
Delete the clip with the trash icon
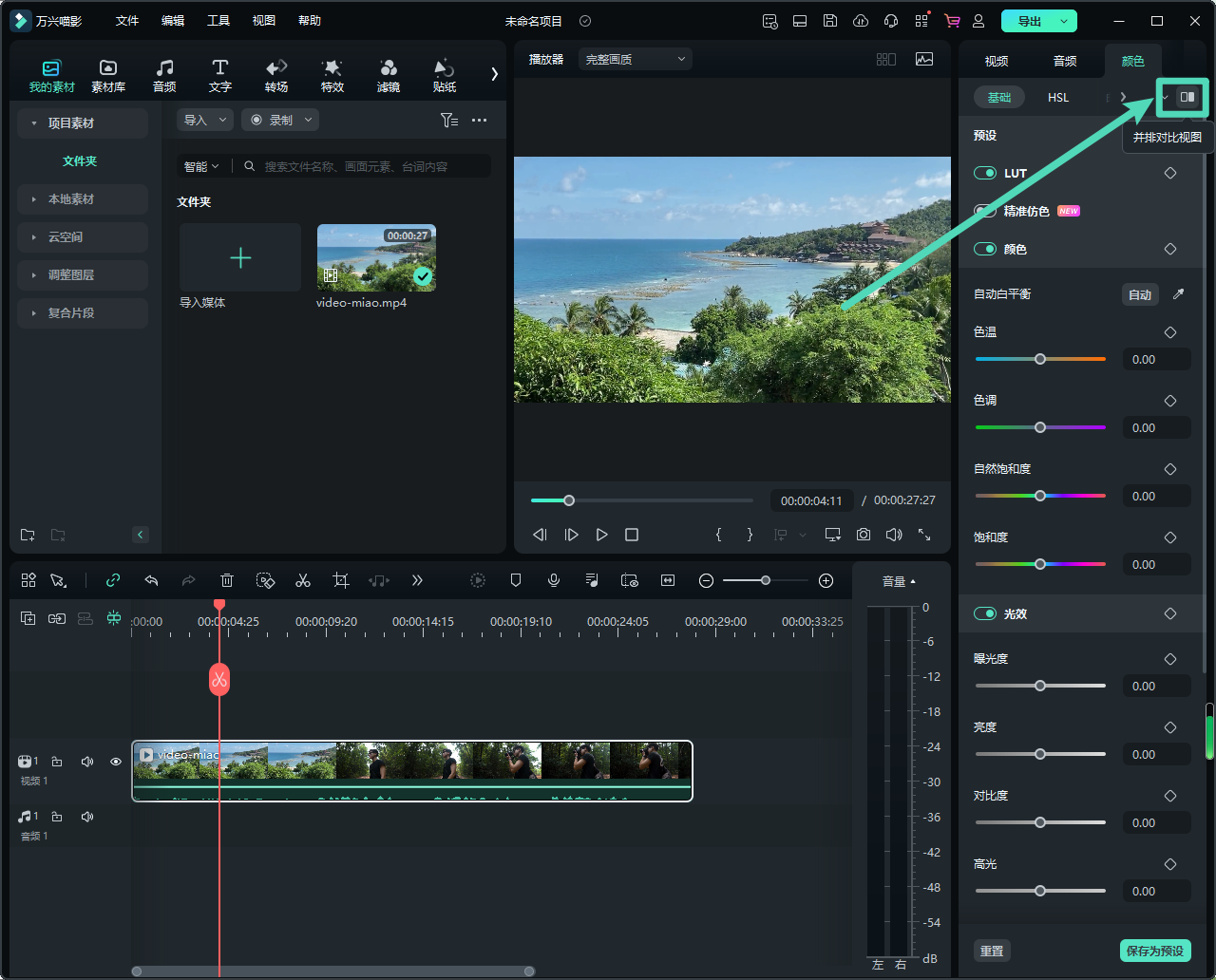coord(227,580)
